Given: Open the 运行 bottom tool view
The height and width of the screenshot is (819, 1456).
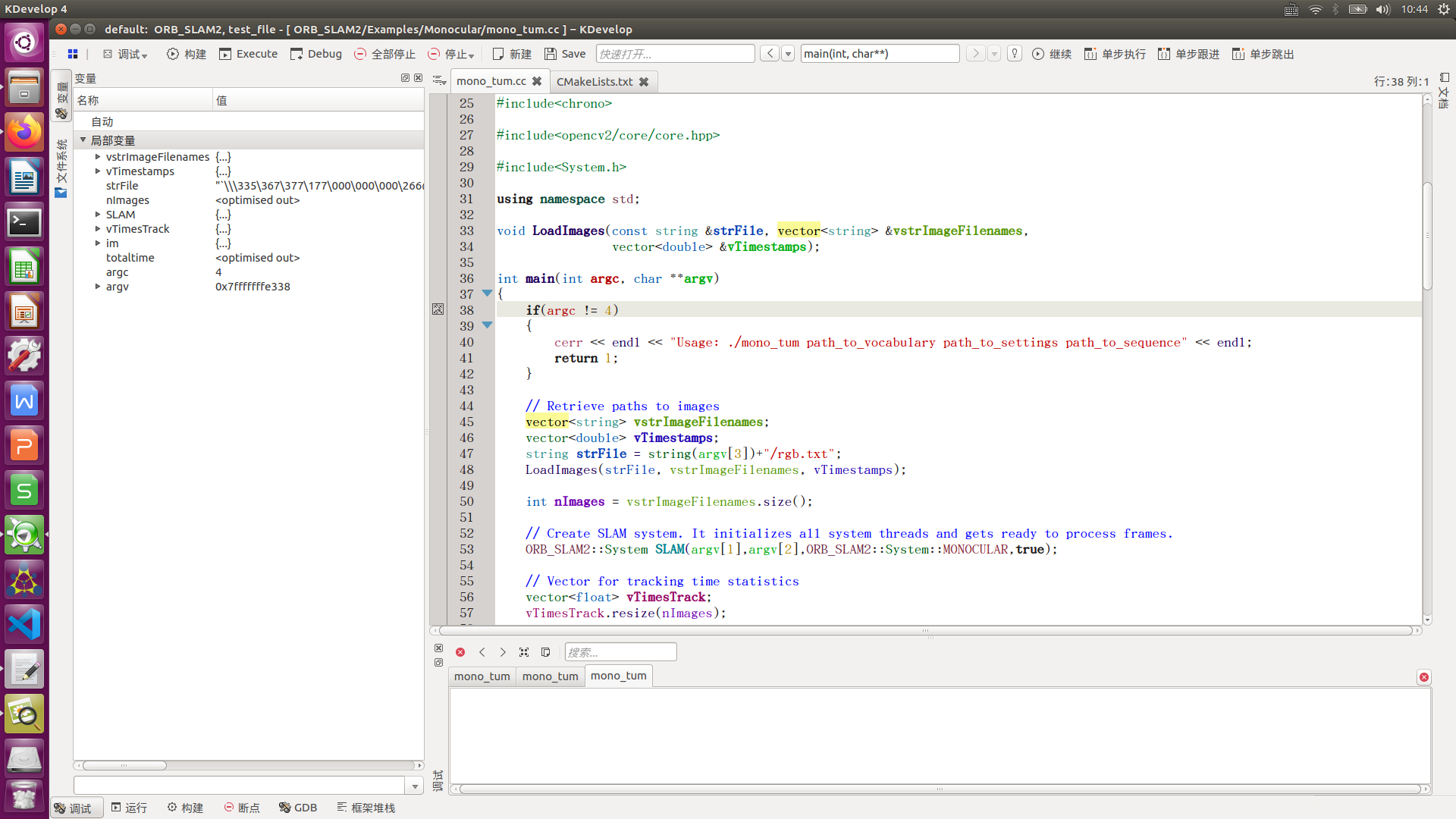Looking at the screenshot, I should tap(129, 808).
